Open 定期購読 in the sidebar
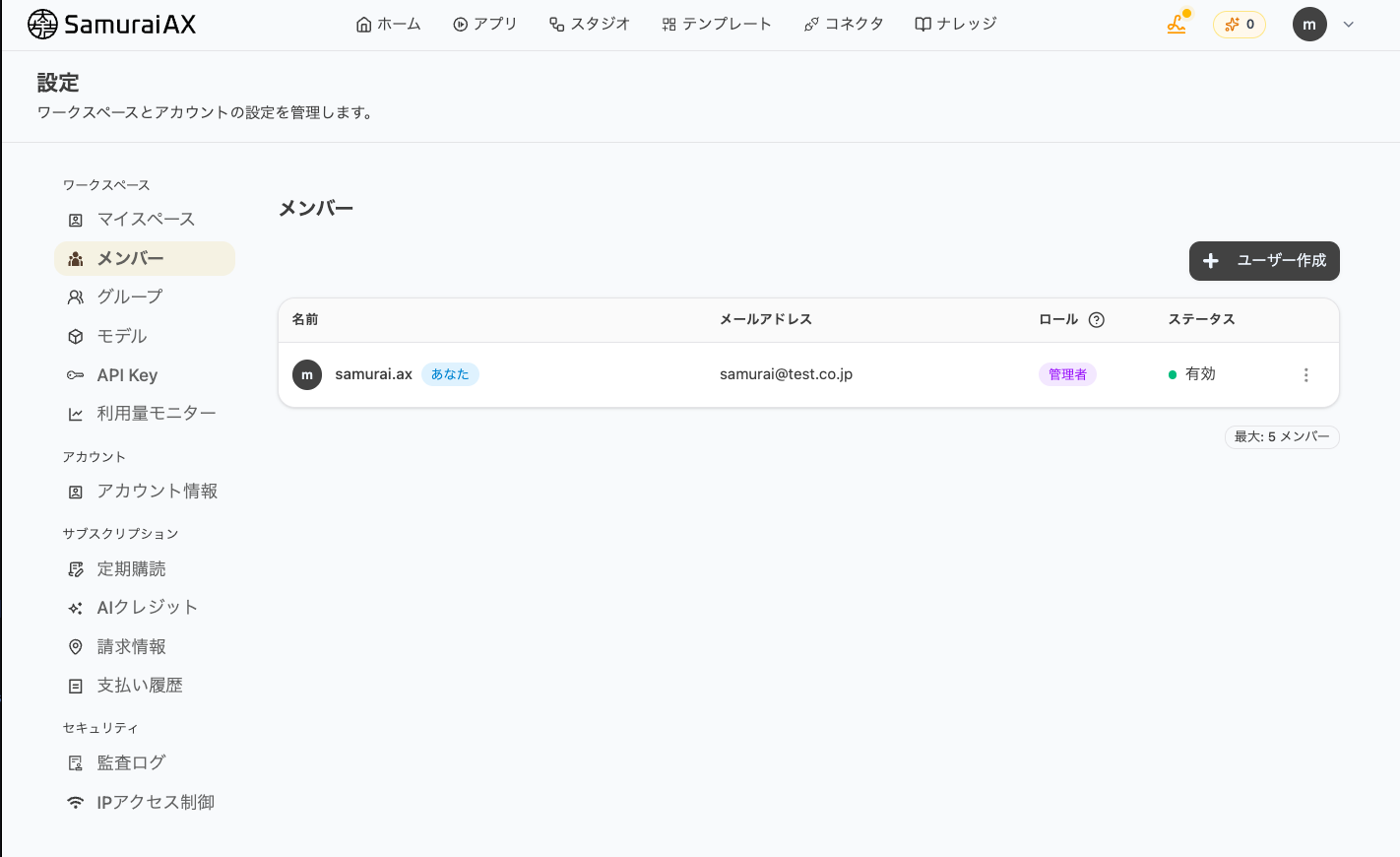 click(145, 569)
